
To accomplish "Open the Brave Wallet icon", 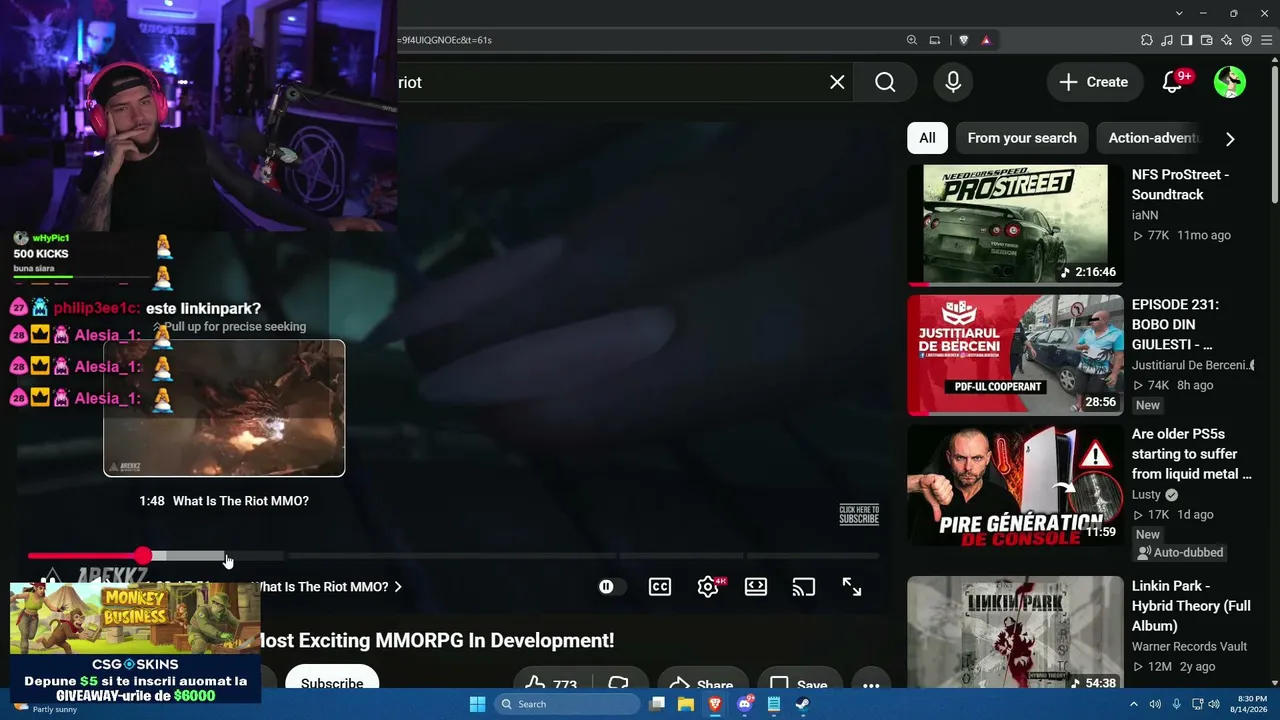I will click(x=1207, y=40).
